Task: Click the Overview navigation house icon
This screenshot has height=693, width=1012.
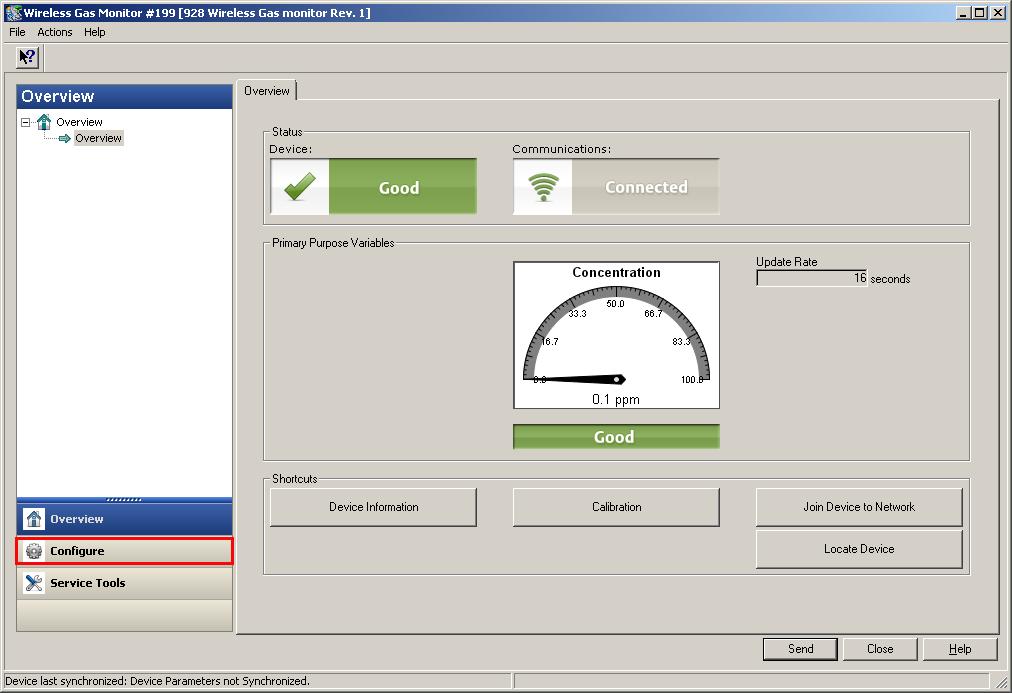Action: (34, 519)
